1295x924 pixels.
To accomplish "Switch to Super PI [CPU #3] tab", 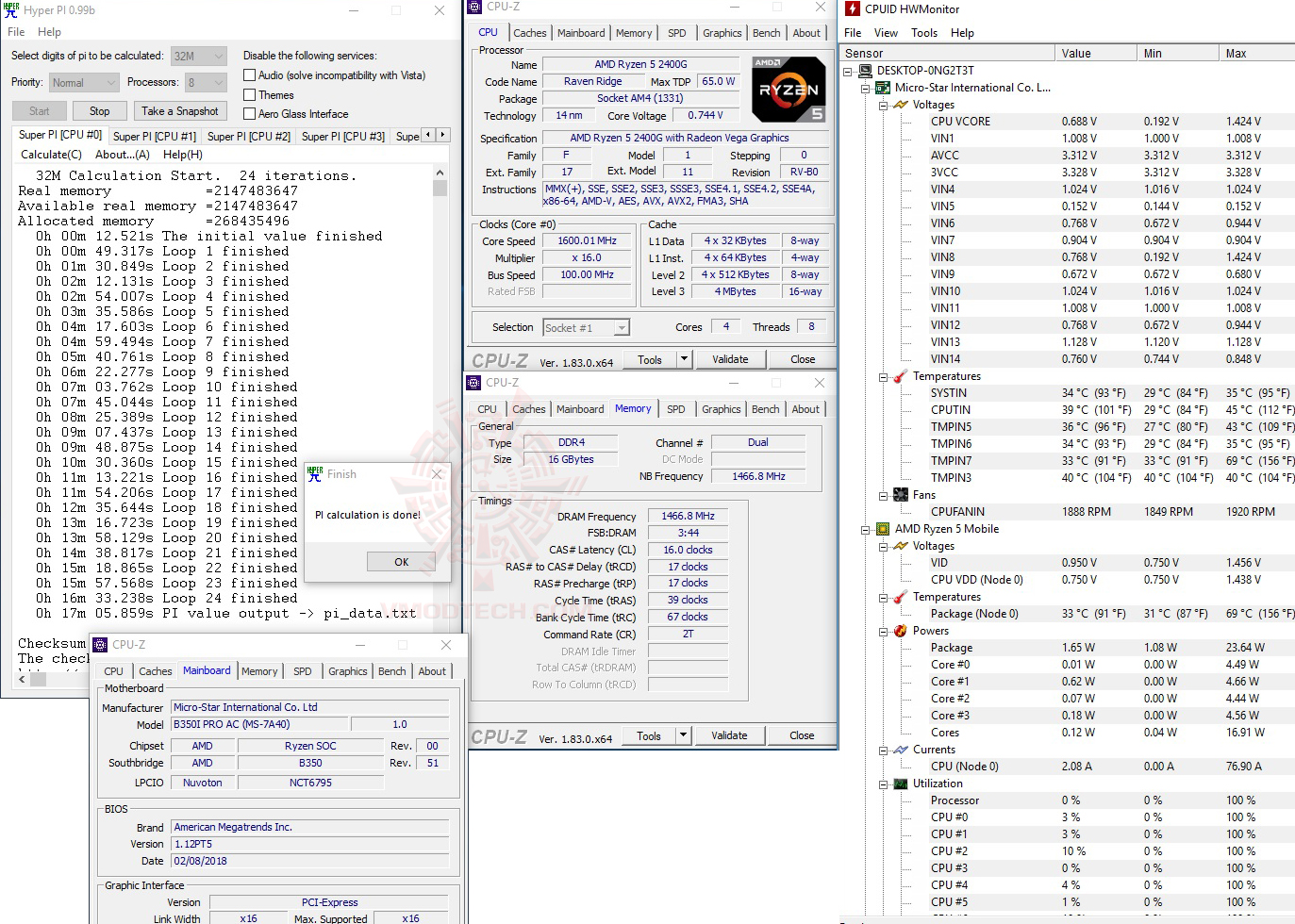I will [x=343, y=136].
